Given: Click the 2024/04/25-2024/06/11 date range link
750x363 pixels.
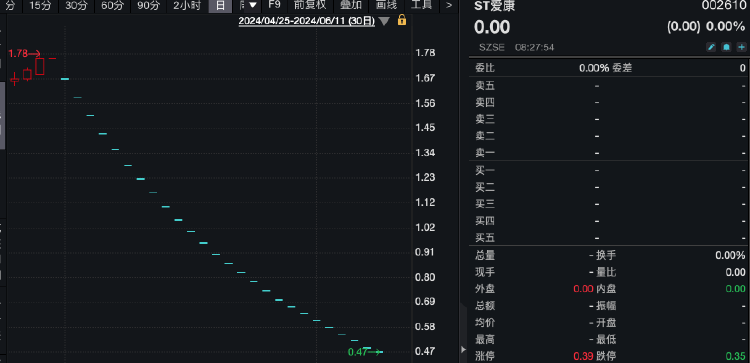Looking at the screenshot, I should [x=307, y=21].
